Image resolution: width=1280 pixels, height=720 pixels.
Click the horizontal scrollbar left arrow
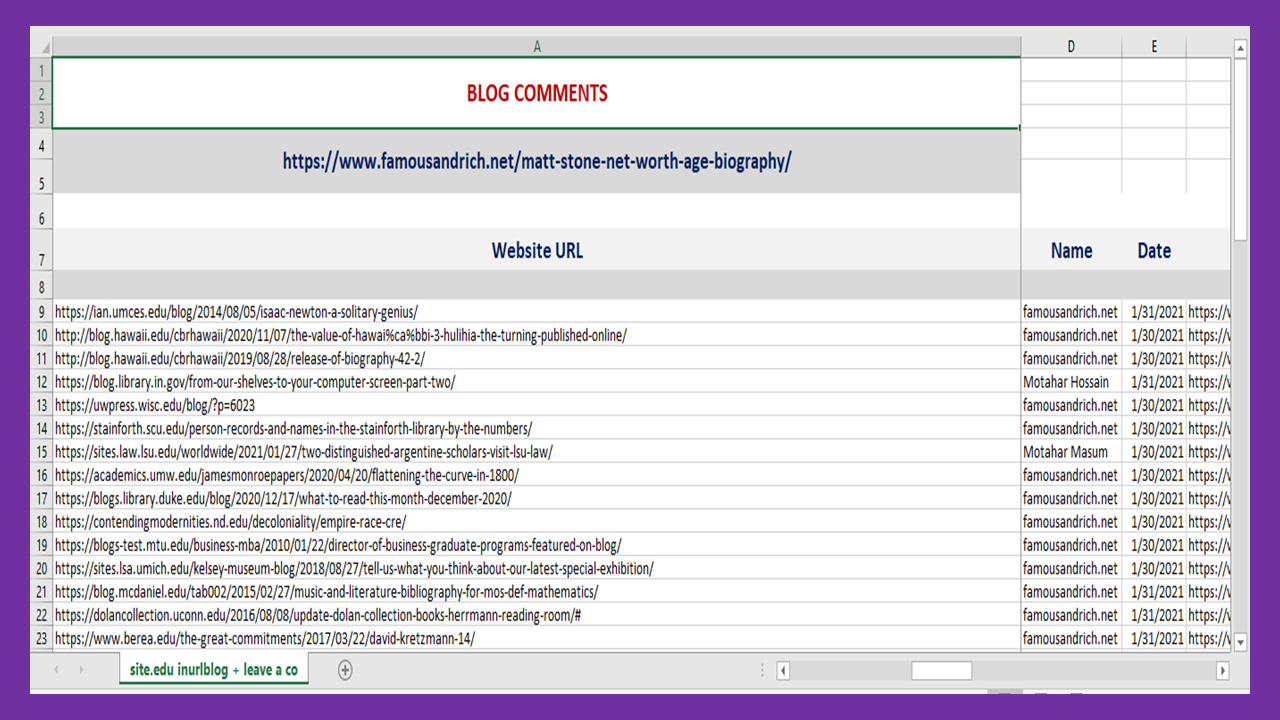(x=782, y=670)
